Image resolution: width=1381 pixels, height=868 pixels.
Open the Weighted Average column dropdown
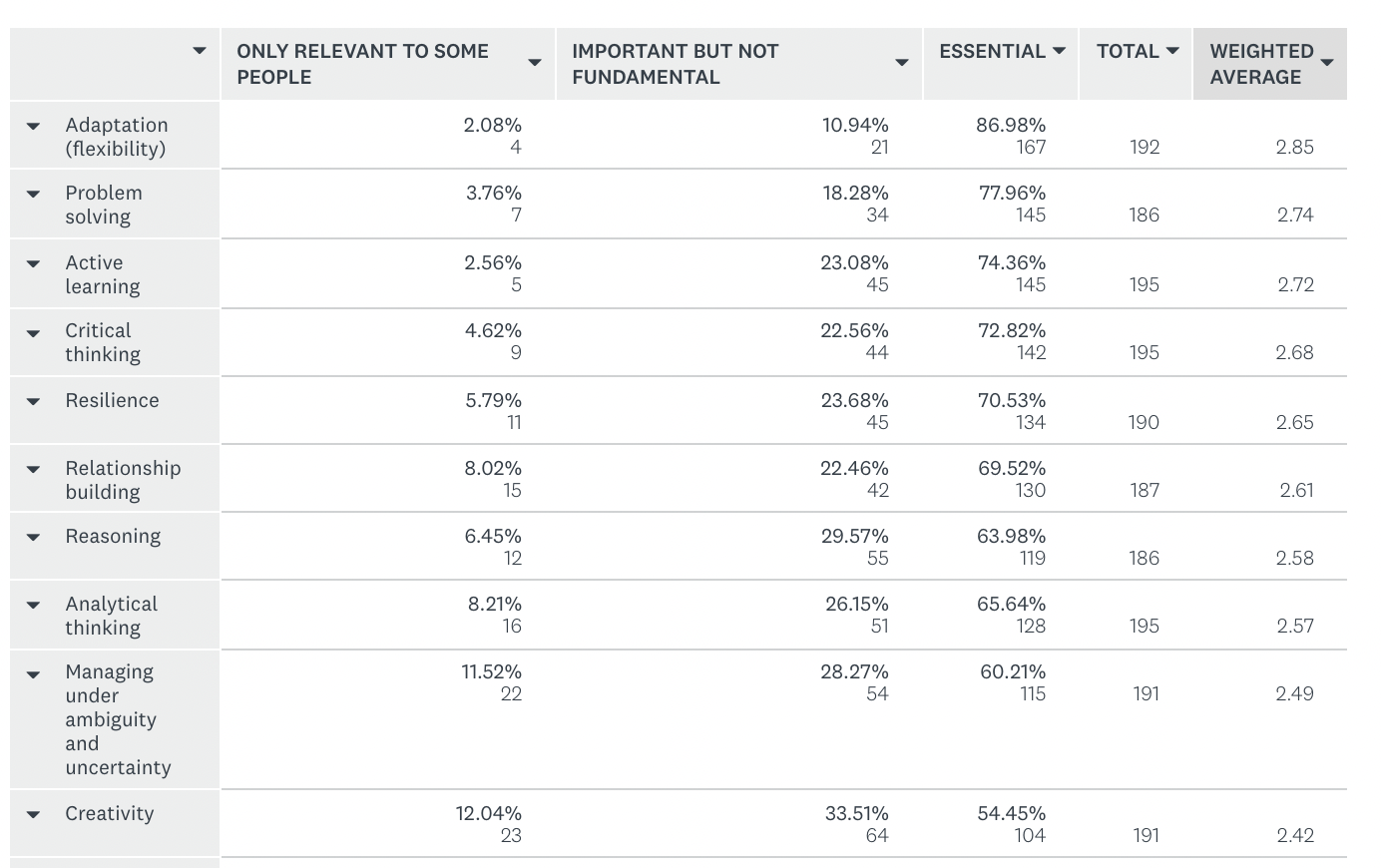(1327, 63)
